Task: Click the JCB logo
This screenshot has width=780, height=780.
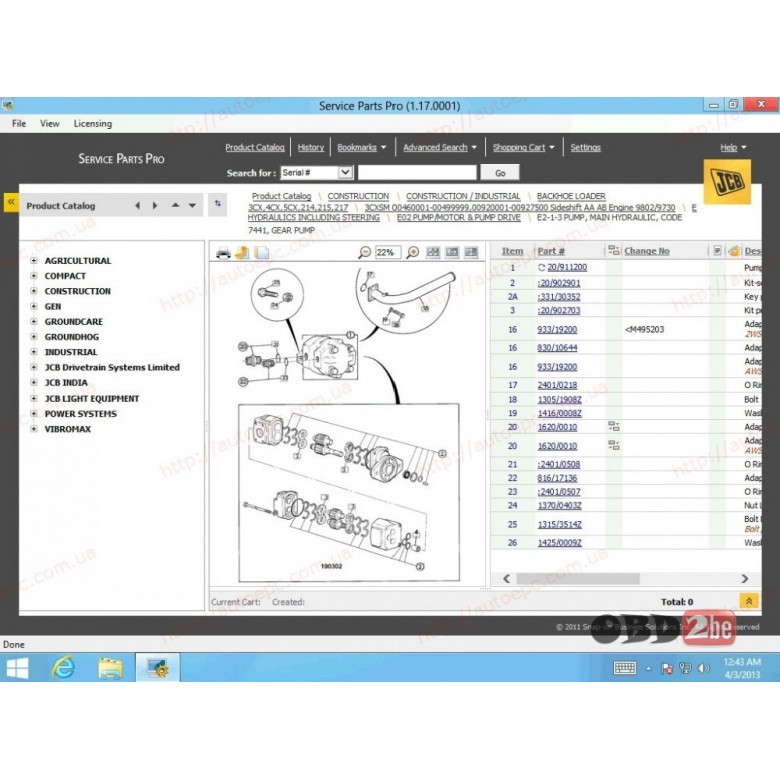Action: (727, 182)
